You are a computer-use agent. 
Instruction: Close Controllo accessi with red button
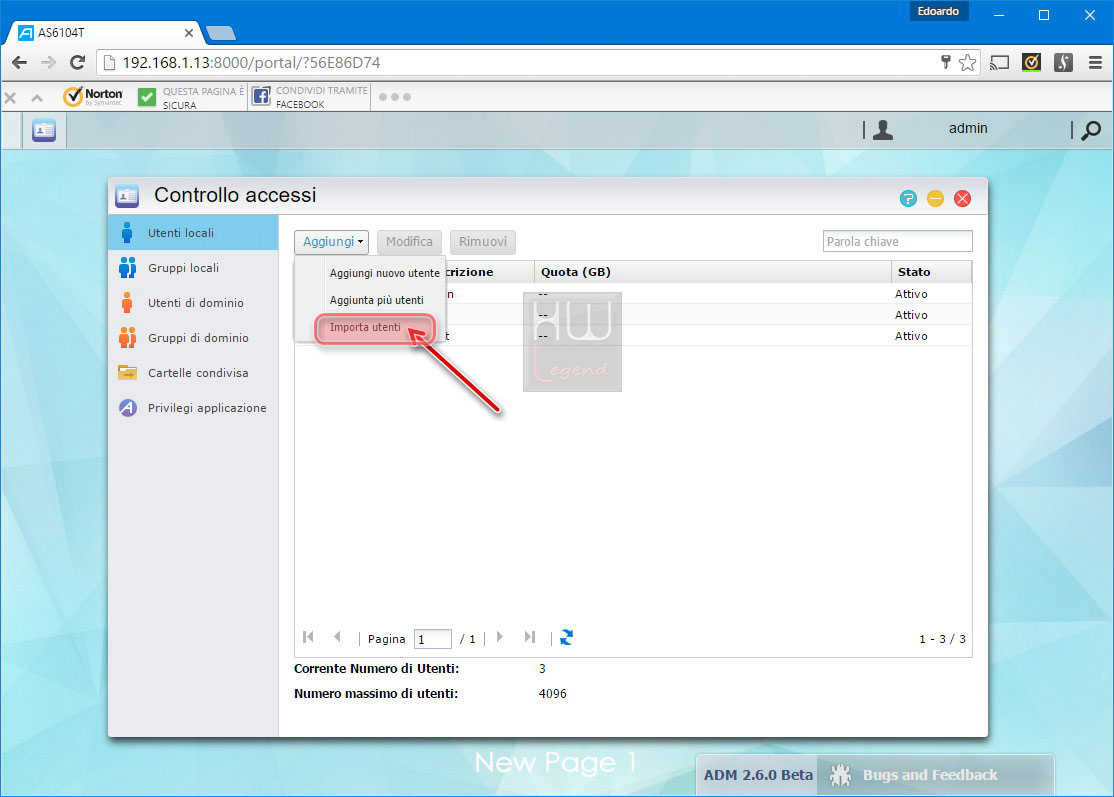962,199
